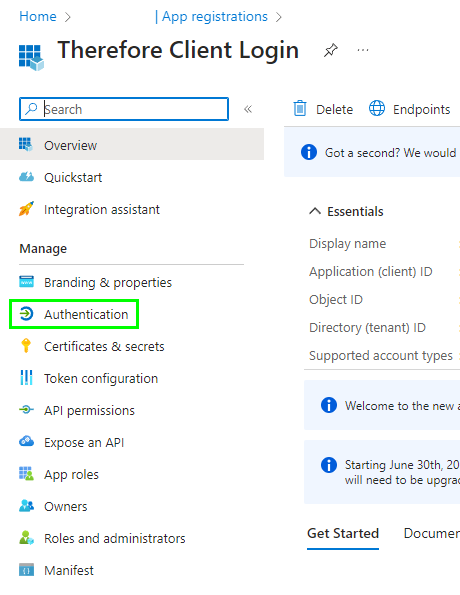Switch to the Documentation tab
Screen dimensions: 460x595
point(432,534)
